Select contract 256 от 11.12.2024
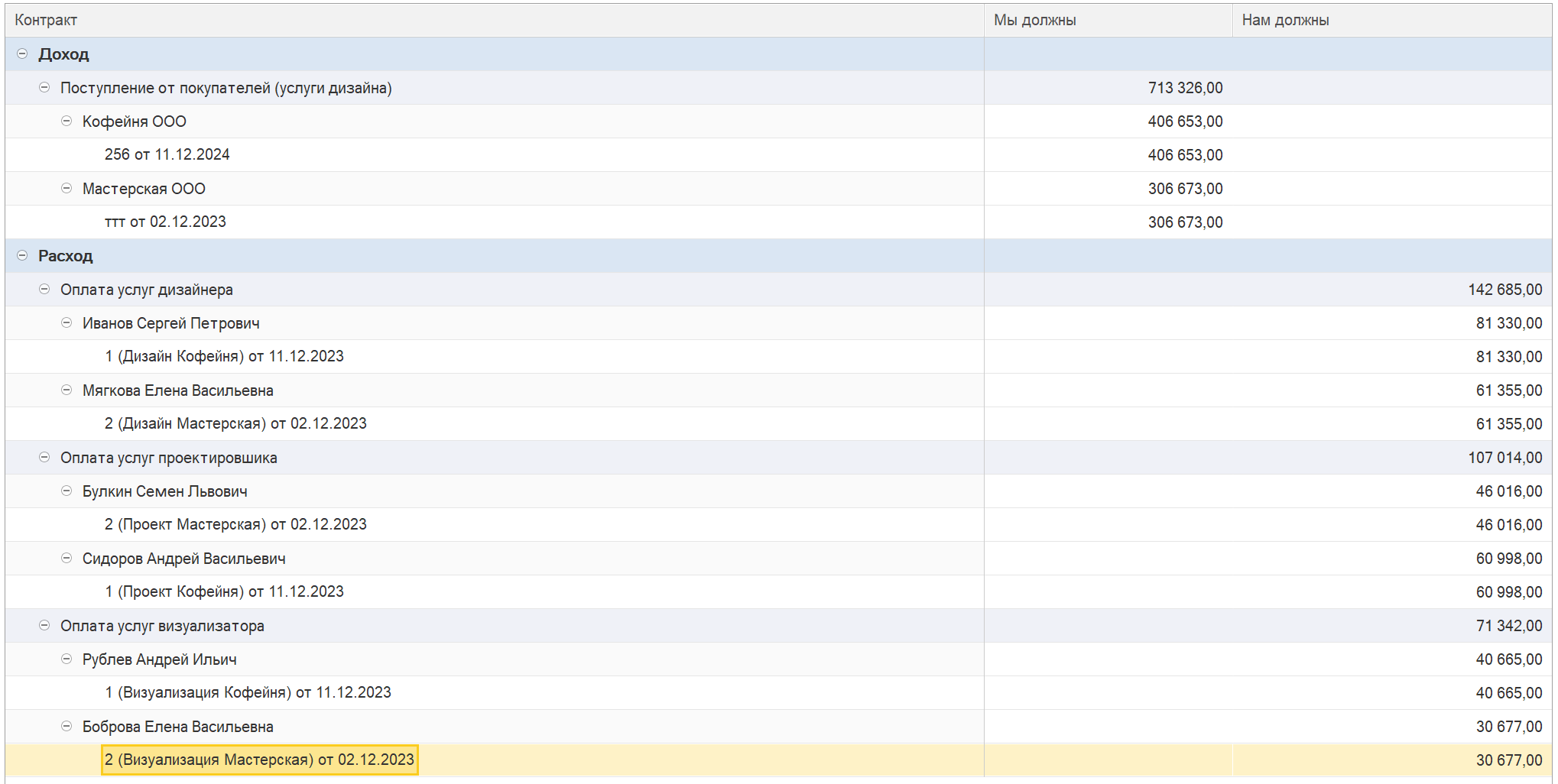This screenshot has width=1558, height=784. tap(167, 154)
